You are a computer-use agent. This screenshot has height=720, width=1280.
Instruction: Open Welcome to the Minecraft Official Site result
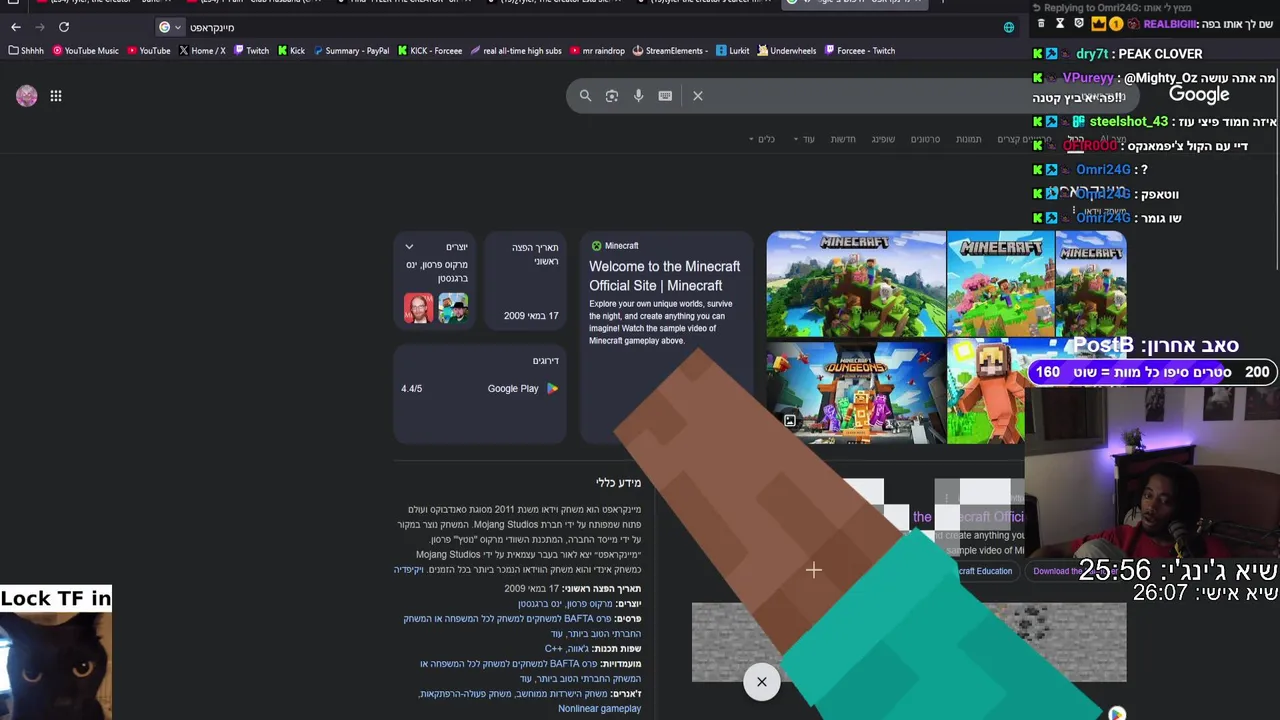[x=664, y=275]
